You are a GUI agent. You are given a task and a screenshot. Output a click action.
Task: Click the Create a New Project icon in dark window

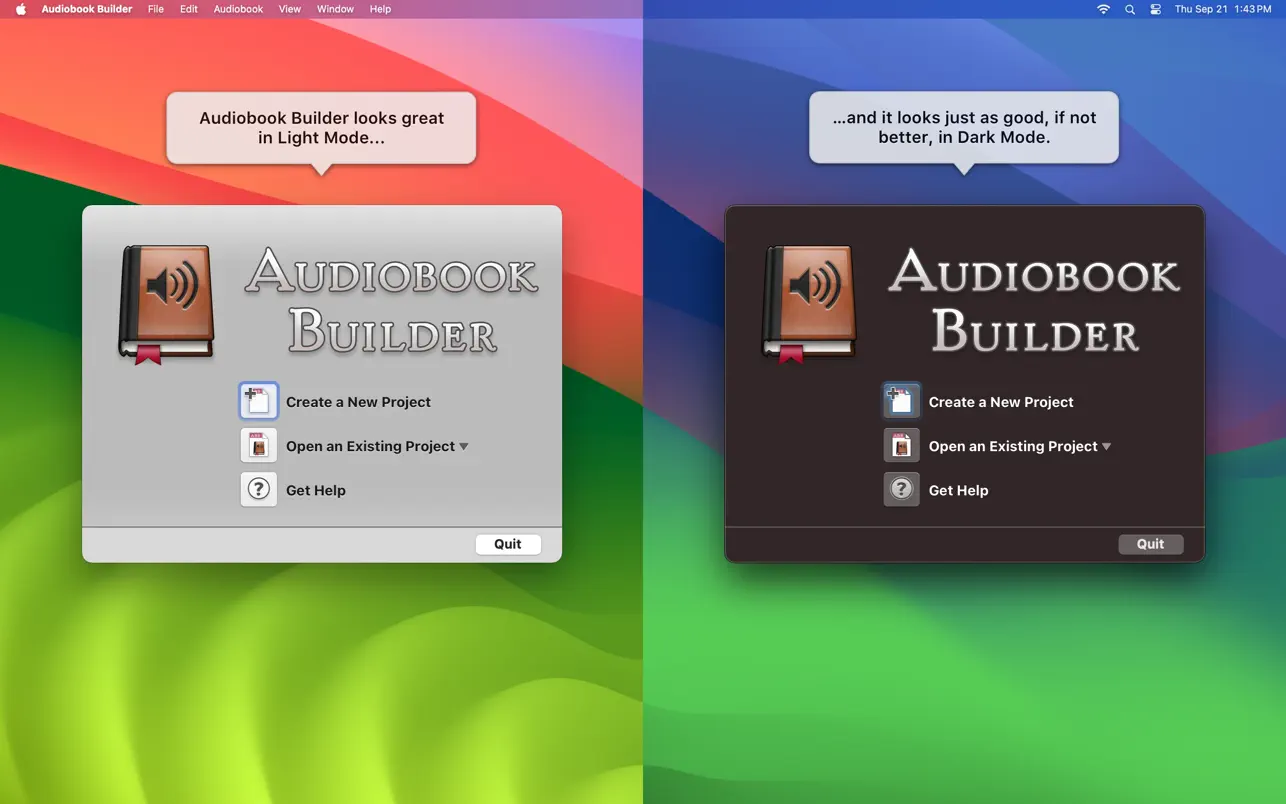point(901,401)
